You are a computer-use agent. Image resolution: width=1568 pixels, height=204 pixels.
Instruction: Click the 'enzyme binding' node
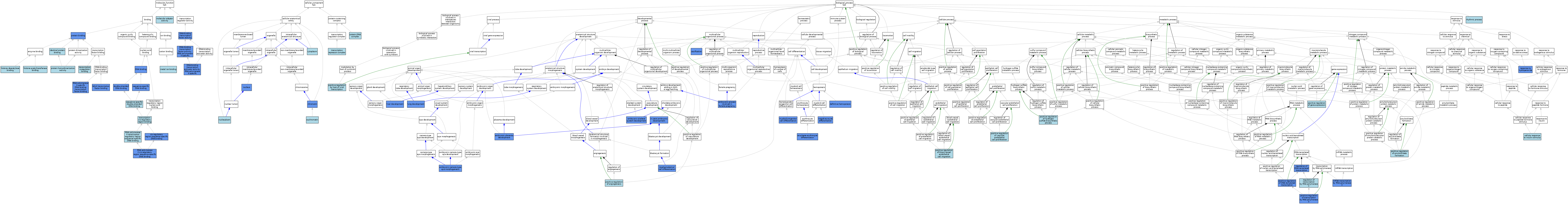[35, 52]
